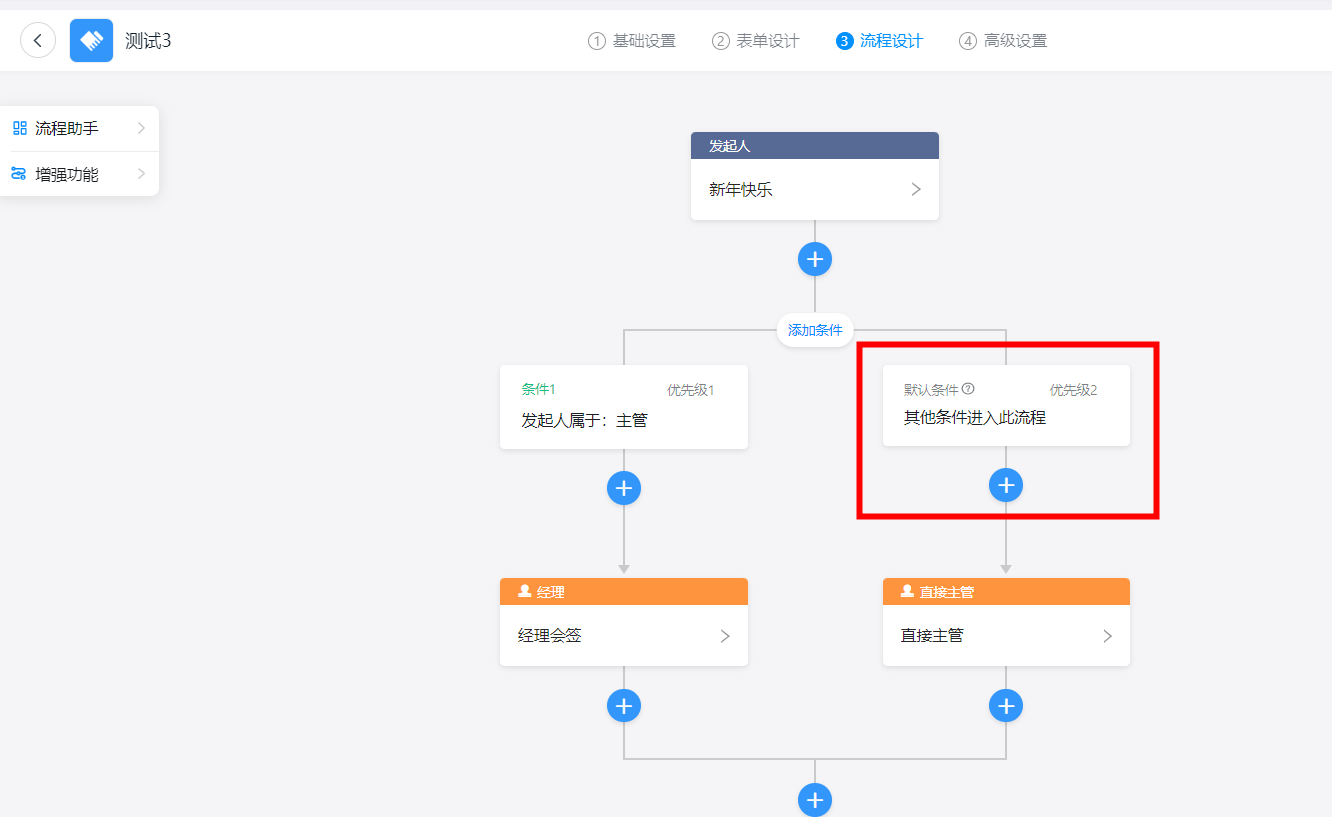
Task: Select the orange 直接主管 node header
Action: pyautogui.click(x=1006, y=591)
